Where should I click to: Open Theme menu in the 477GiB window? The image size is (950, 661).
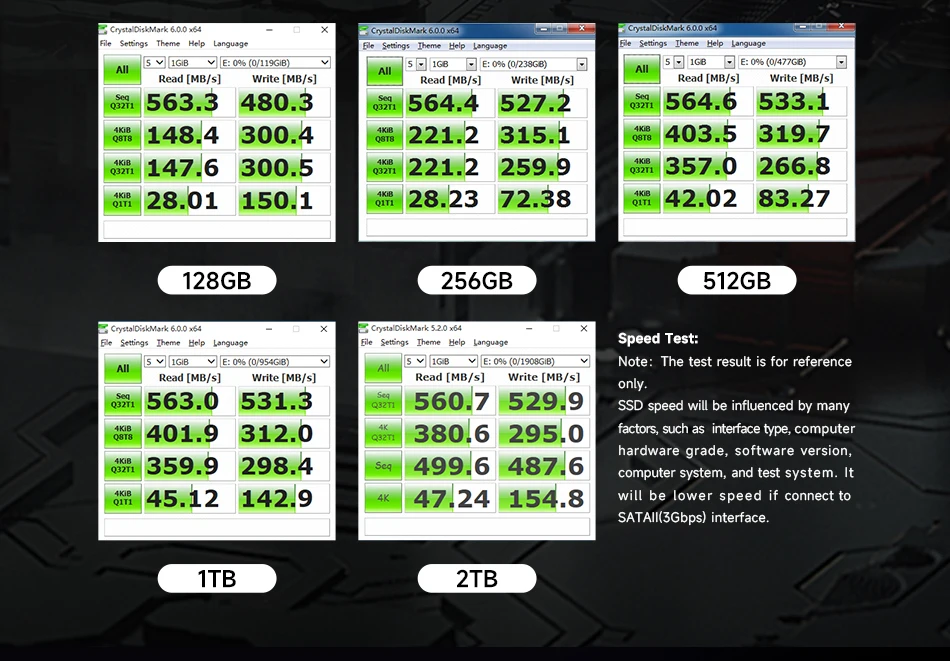(x=686, y=44)
